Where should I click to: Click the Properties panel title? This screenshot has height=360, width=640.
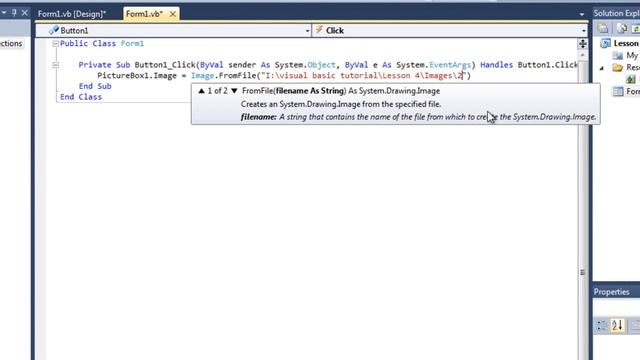(x=611, y=292)
